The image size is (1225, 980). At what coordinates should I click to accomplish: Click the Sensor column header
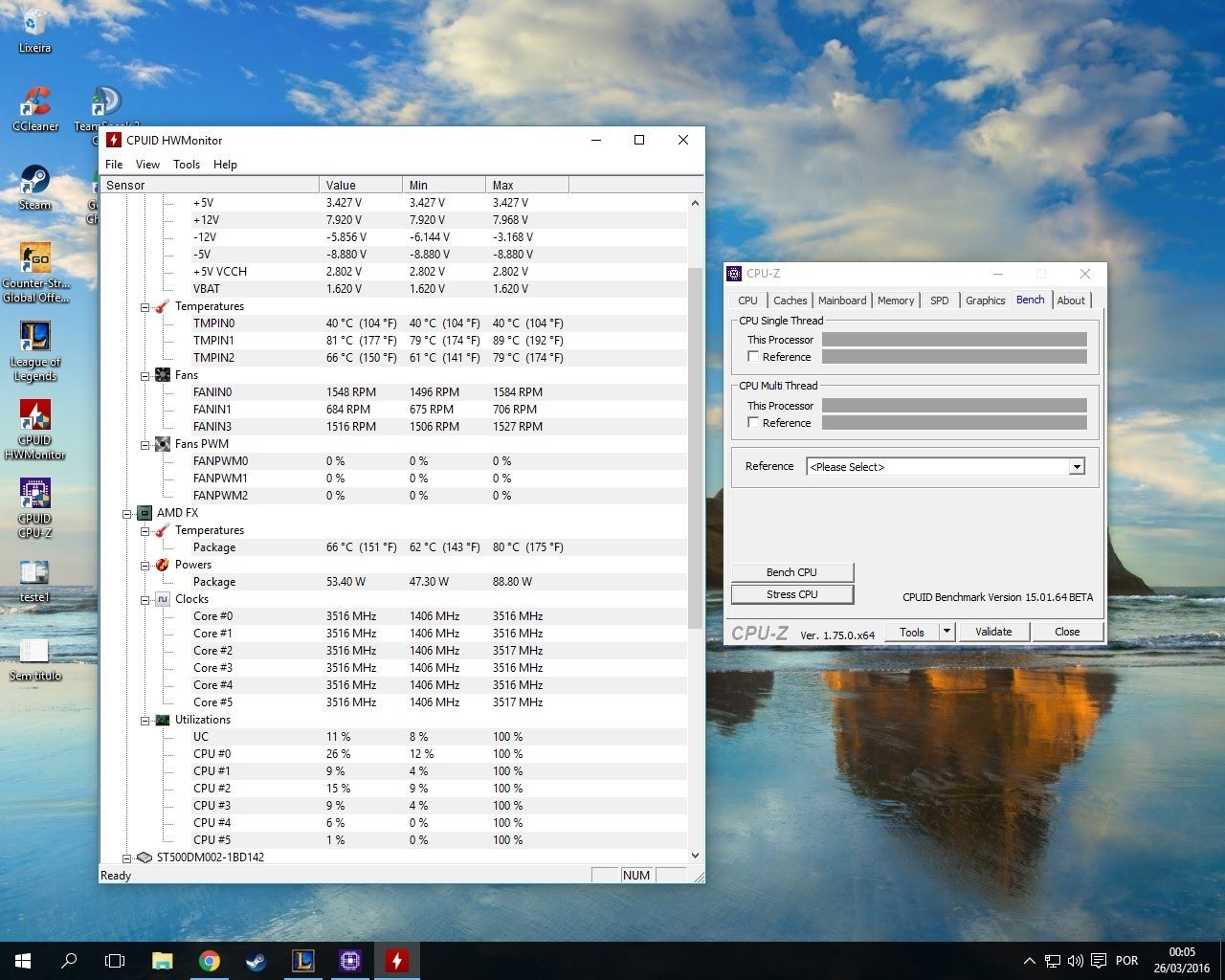pyautogui.click(x=210, y=186)
